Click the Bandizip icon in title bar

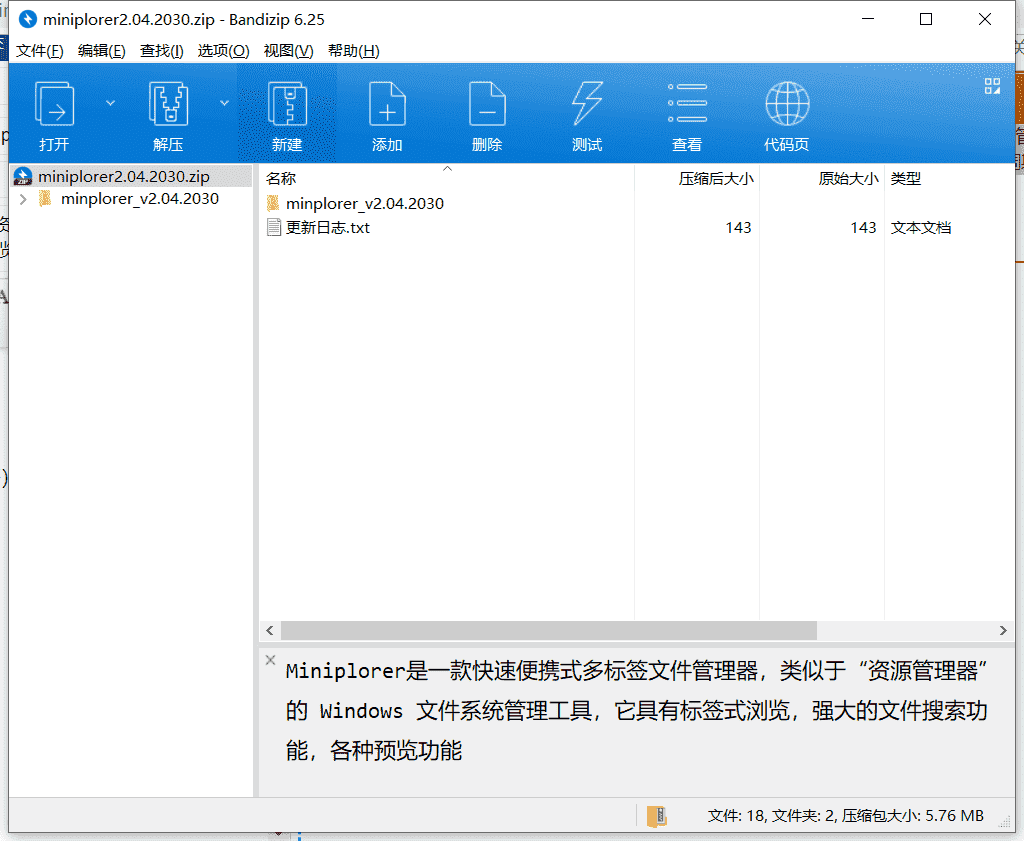[27, 20]
